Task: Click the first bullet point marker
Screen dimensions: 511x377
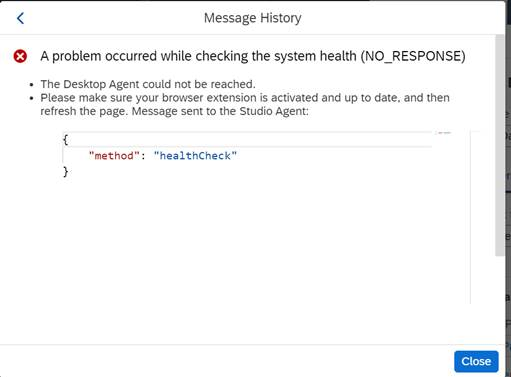Action: (32, 85)
